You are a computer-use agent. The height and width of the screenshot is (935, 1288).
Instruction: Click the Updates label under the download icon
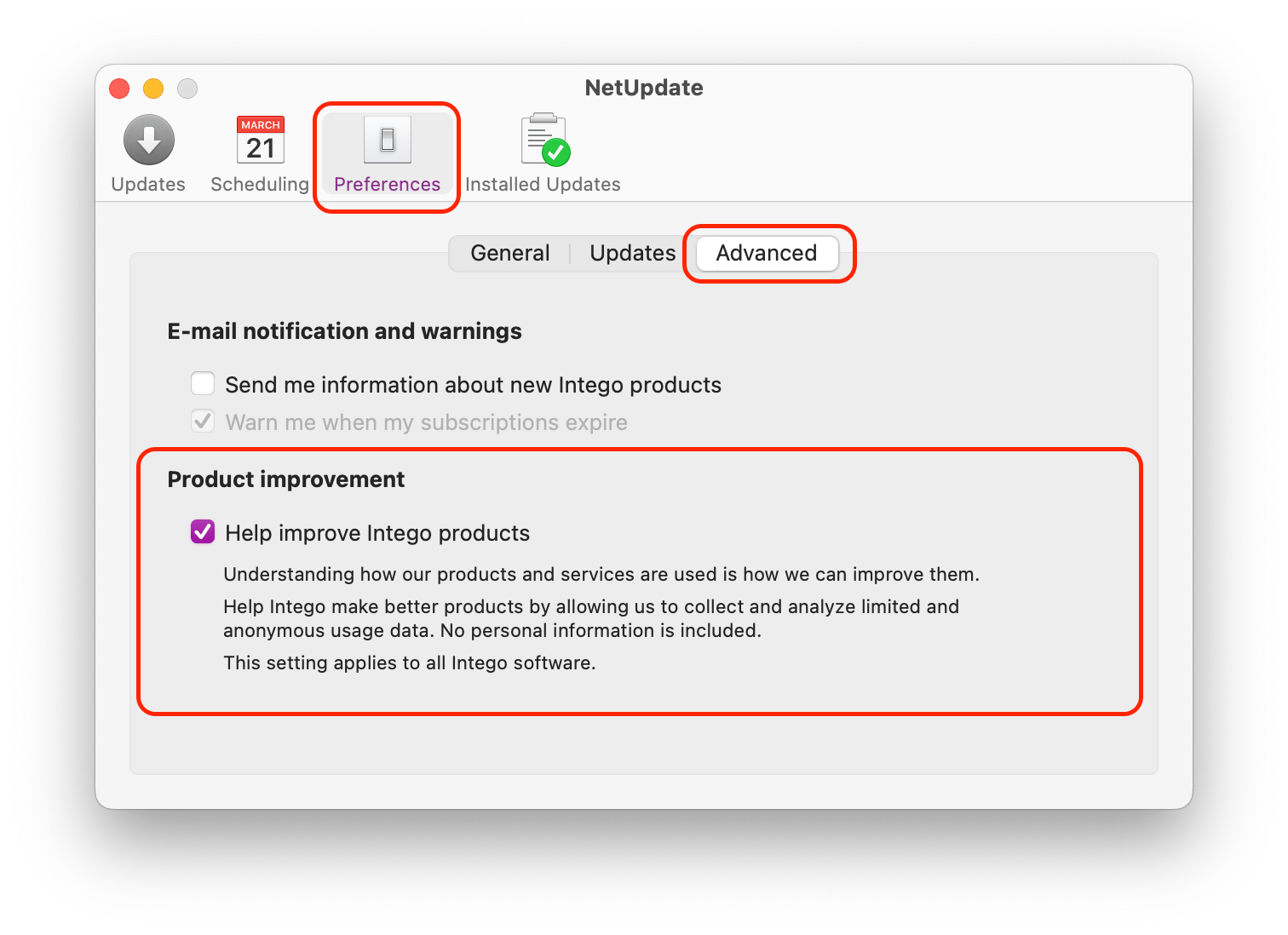(147, 183)
